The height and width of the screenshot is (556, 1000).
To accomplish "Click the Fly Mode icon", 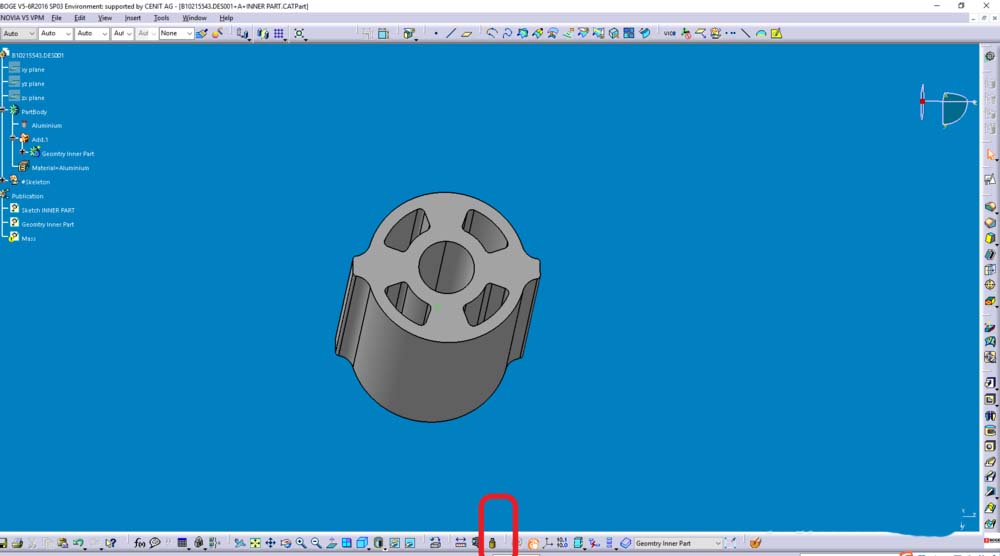I will pos(240,543).
